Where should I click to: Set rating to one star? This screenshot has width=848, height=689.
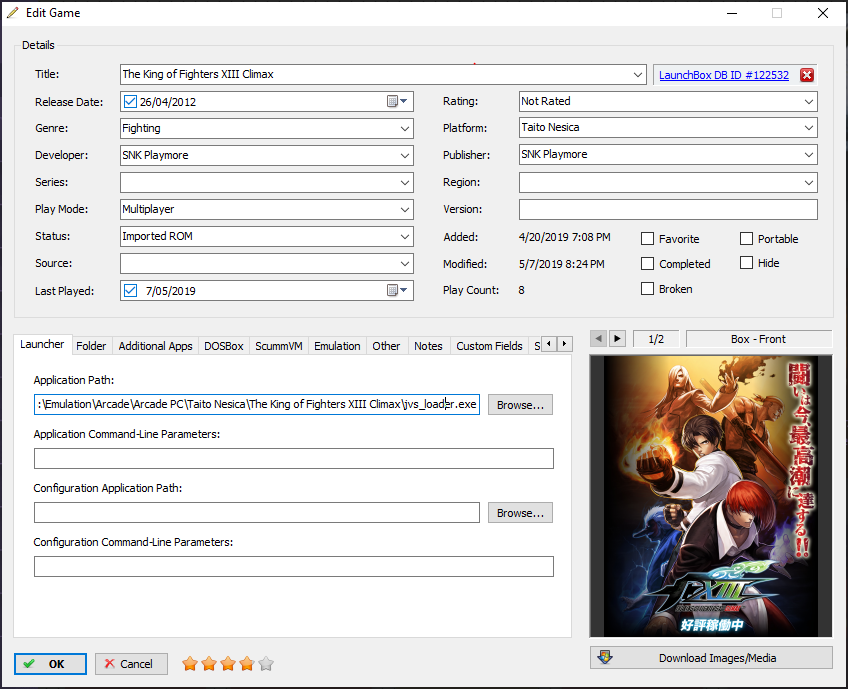click(x=190, y=664)
